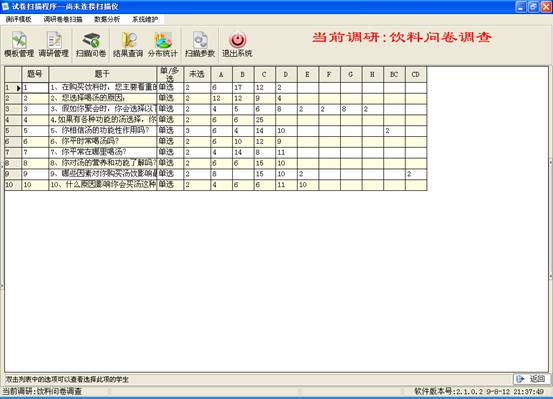The image size is (553, 399).
Task: Click value 9 in row 6 column D
Action: click(286, 141)
